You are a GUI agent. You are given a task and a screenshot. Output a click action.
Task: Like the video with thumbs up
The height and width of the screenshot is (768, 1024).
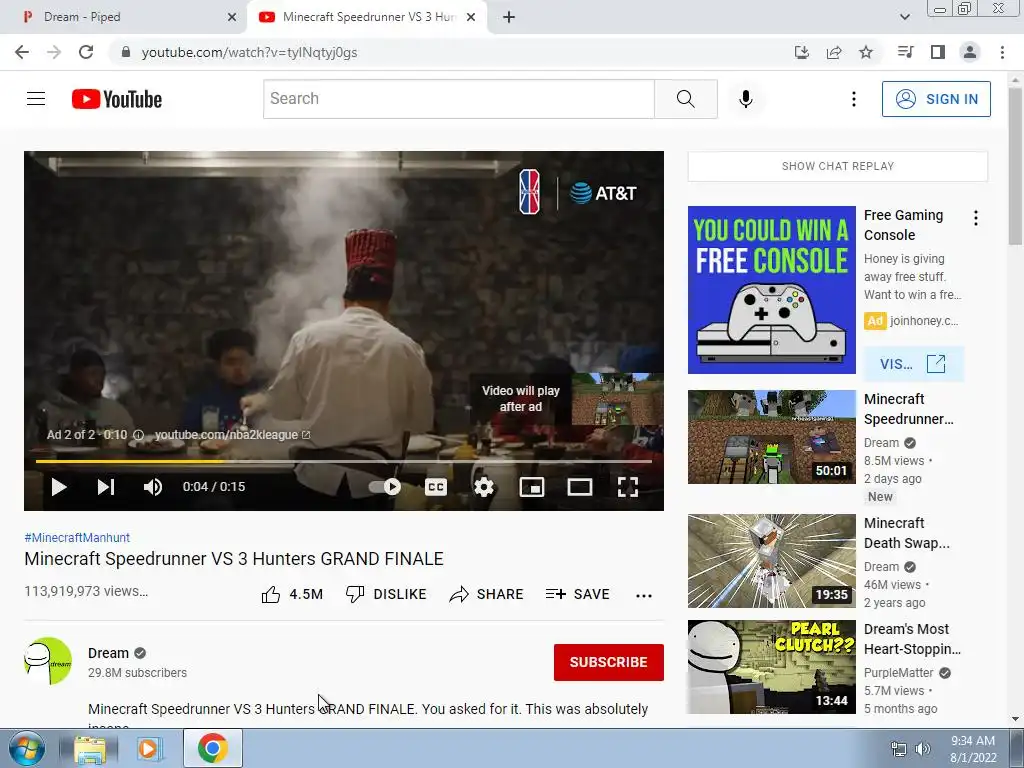[292, 594]
